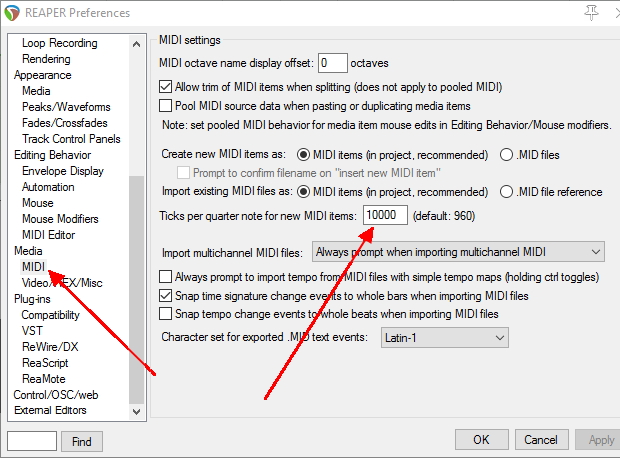Select .MID file reference radio button
Viewport: 620px width, 458px height.
(x=507, y=192)
